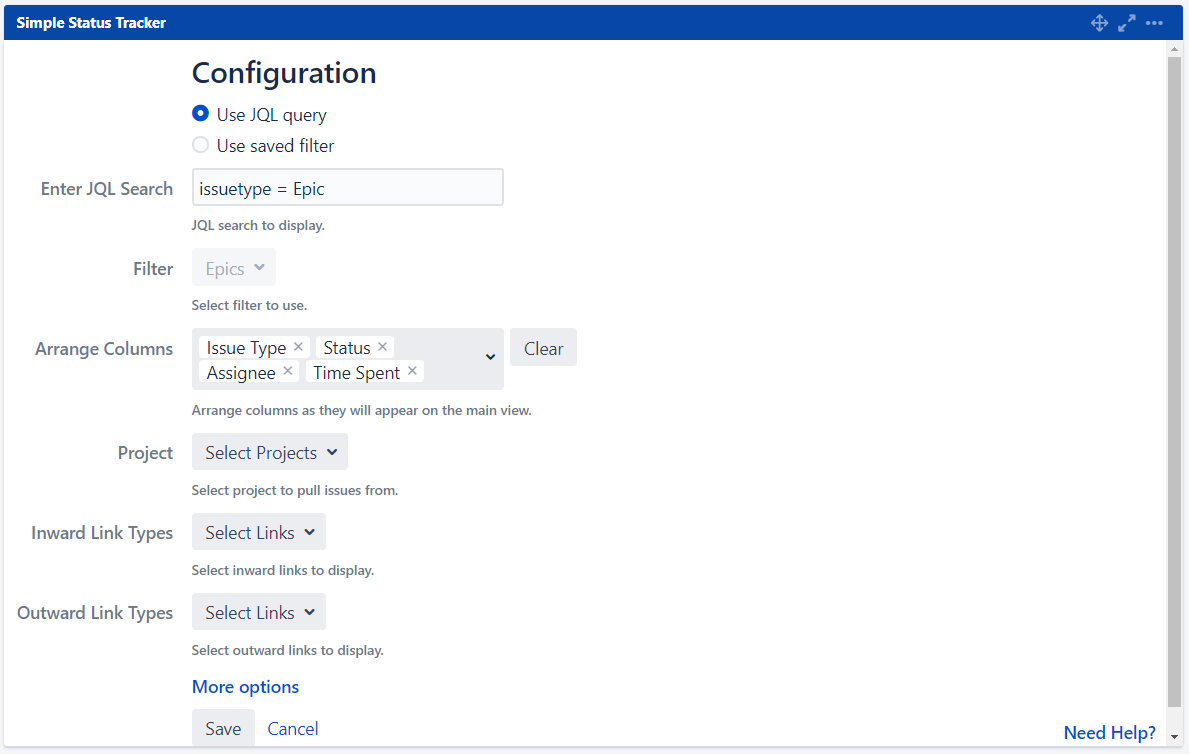This screenshot has width=1189, height=754.
Task: Open the Outward Link Types Select Links dropdown
Action: (259, 612)
